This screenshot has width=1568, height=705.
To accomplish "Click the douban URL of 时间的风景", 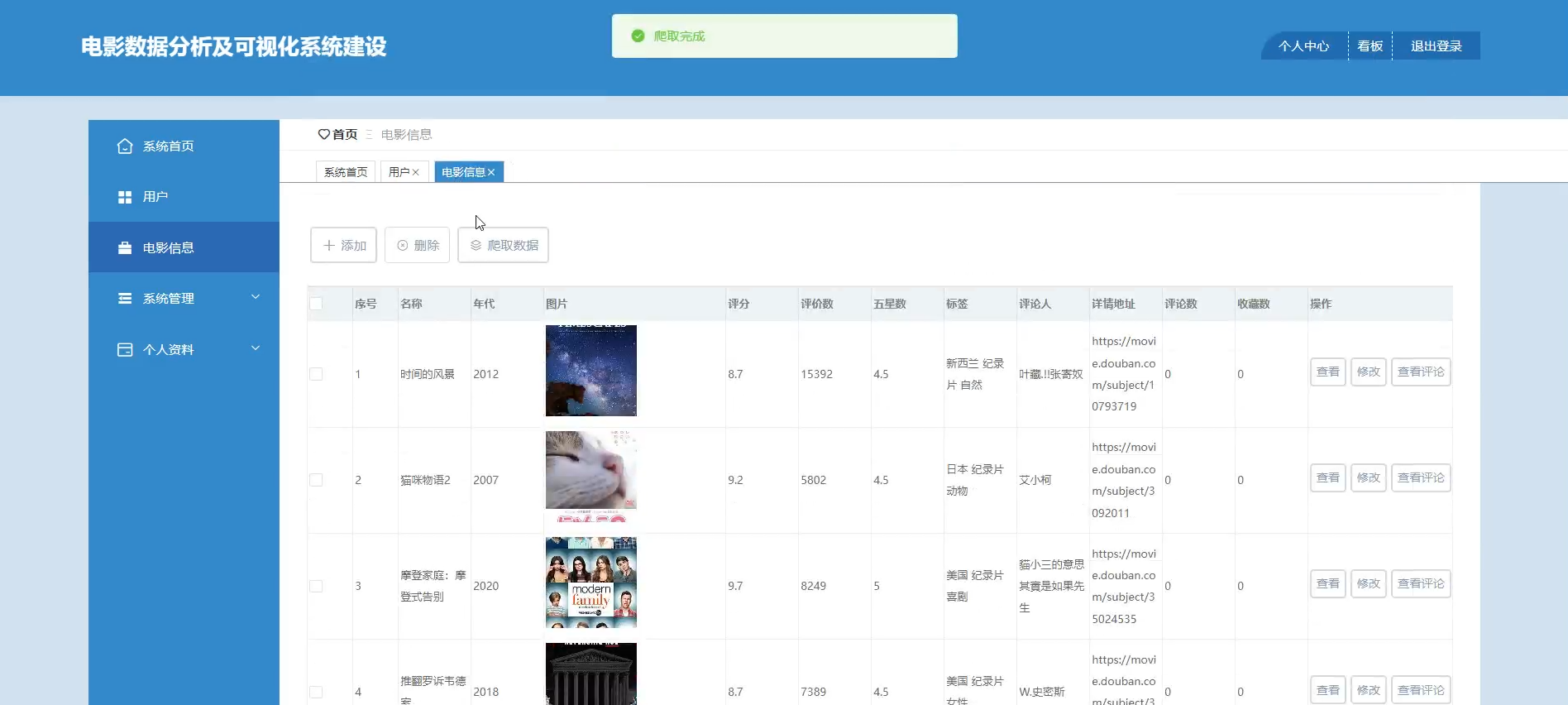I will click(x=1124, y=374).
